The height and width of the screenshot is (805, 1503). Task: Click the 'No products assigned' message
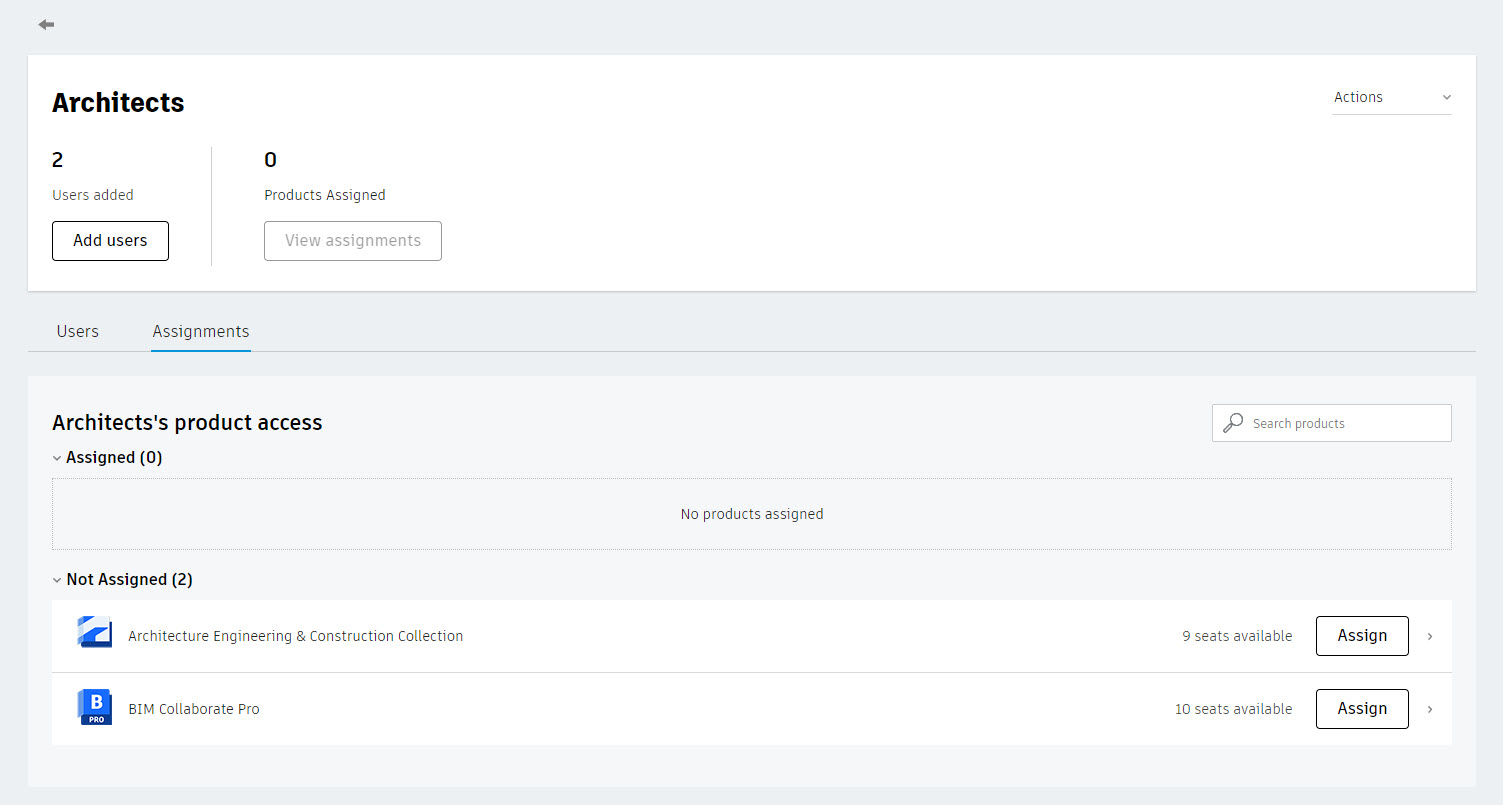pos(752,514)
